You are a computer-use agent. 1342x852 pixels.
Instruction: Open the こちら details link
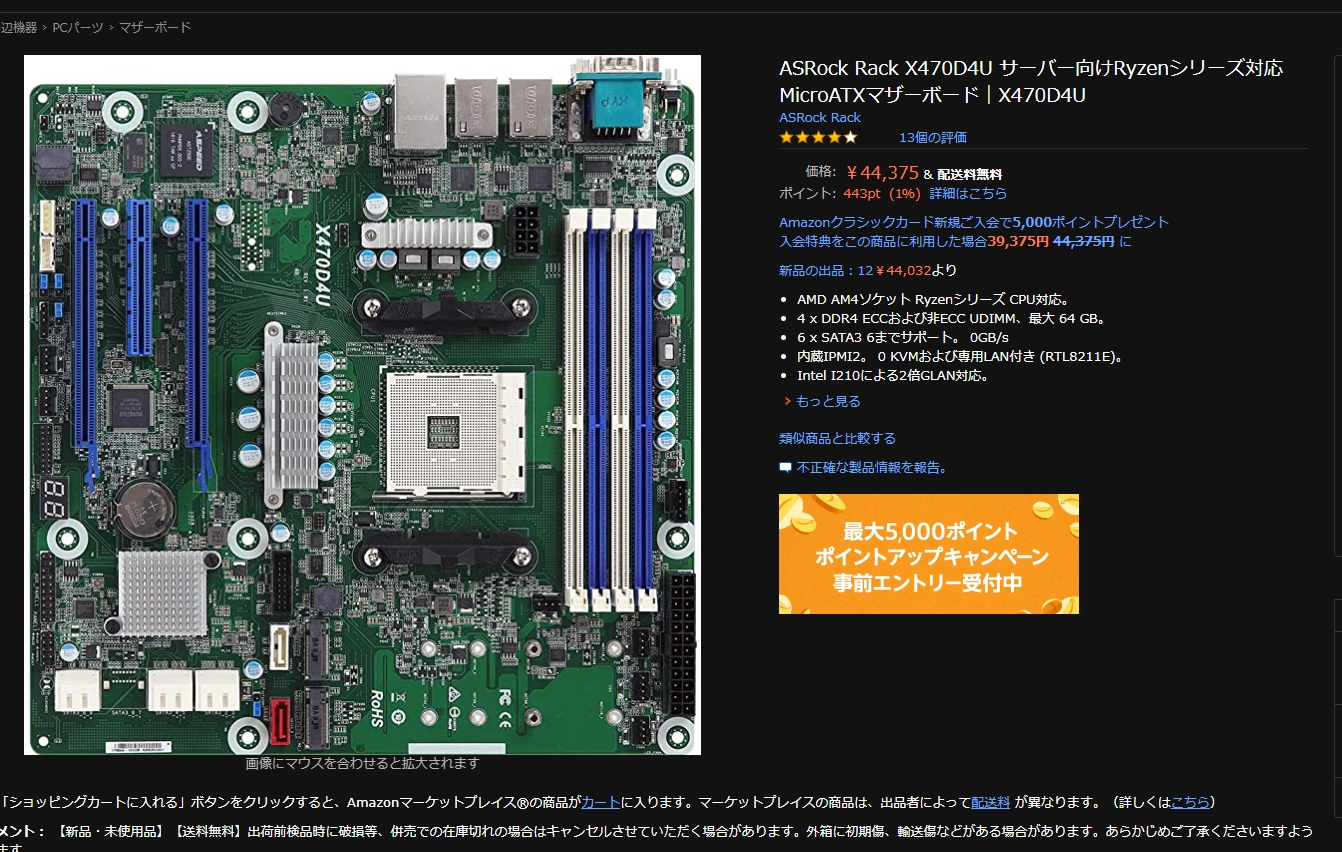(1190, 802)
